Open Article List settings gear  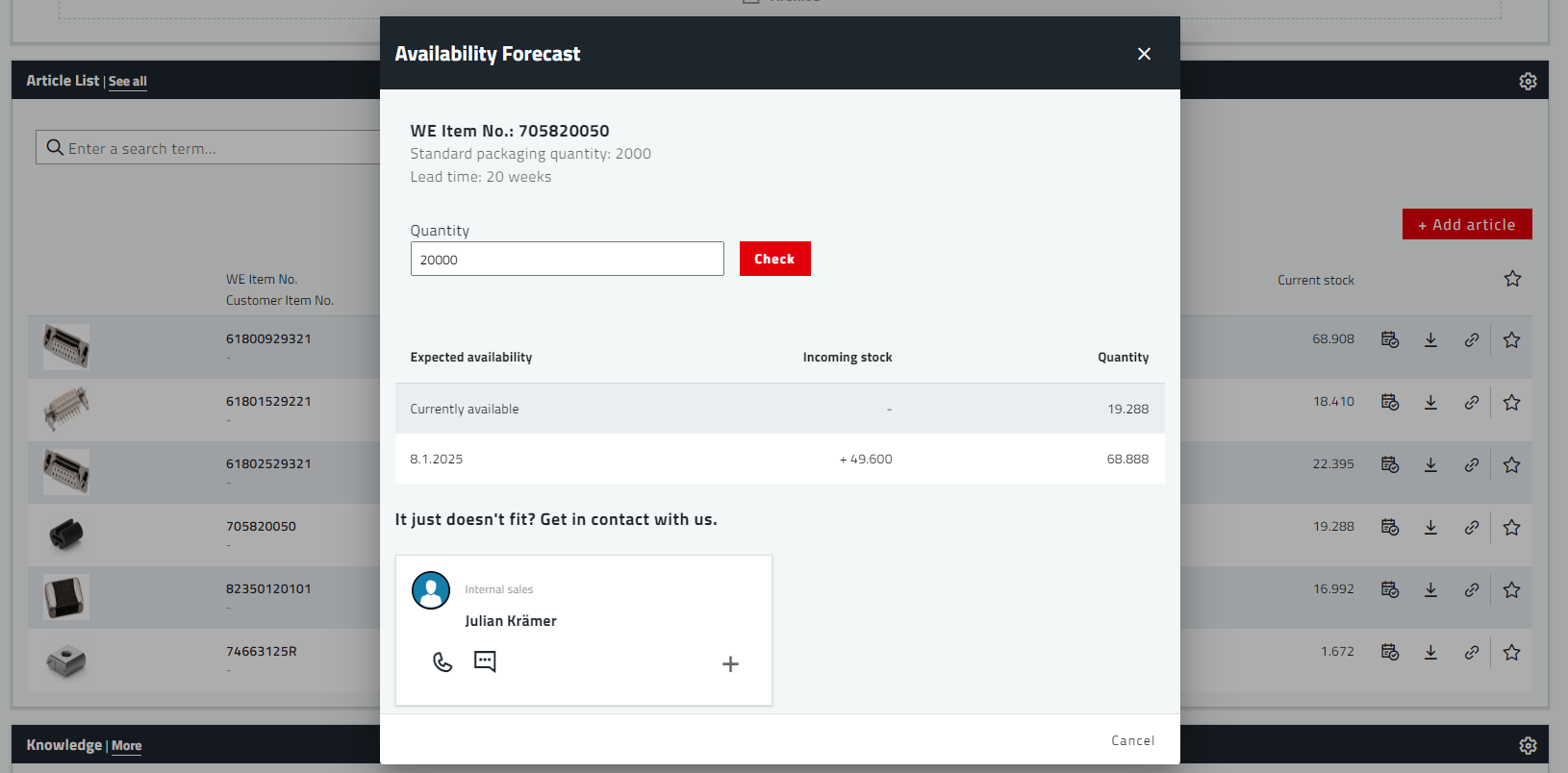point(1528,82)
